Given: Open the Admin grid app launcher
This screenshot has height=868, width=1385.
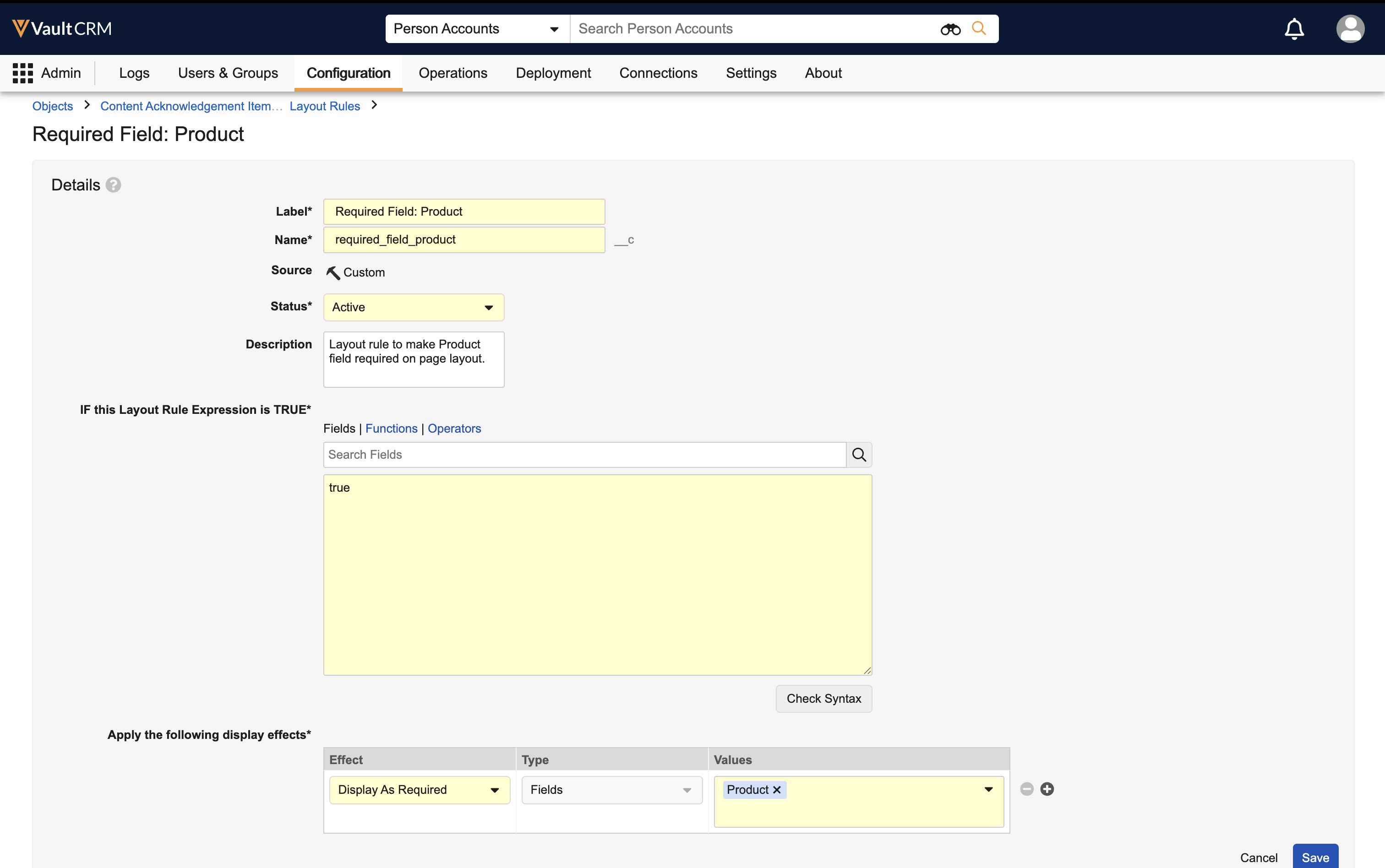Looking at the screenshot, I should [23, 73].
